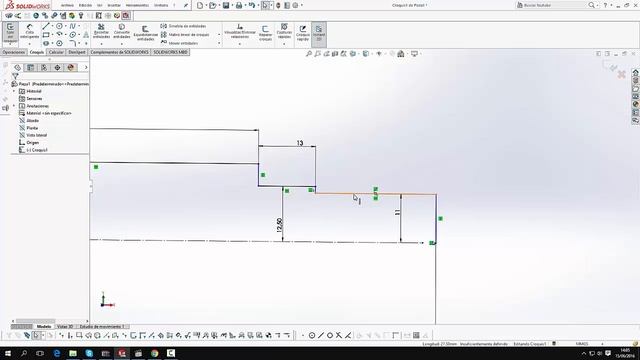Switch to Estudio de movimiento 1 tab
Image resolution: width=640 pixels, height=360 pixels.
pos(102,327)
